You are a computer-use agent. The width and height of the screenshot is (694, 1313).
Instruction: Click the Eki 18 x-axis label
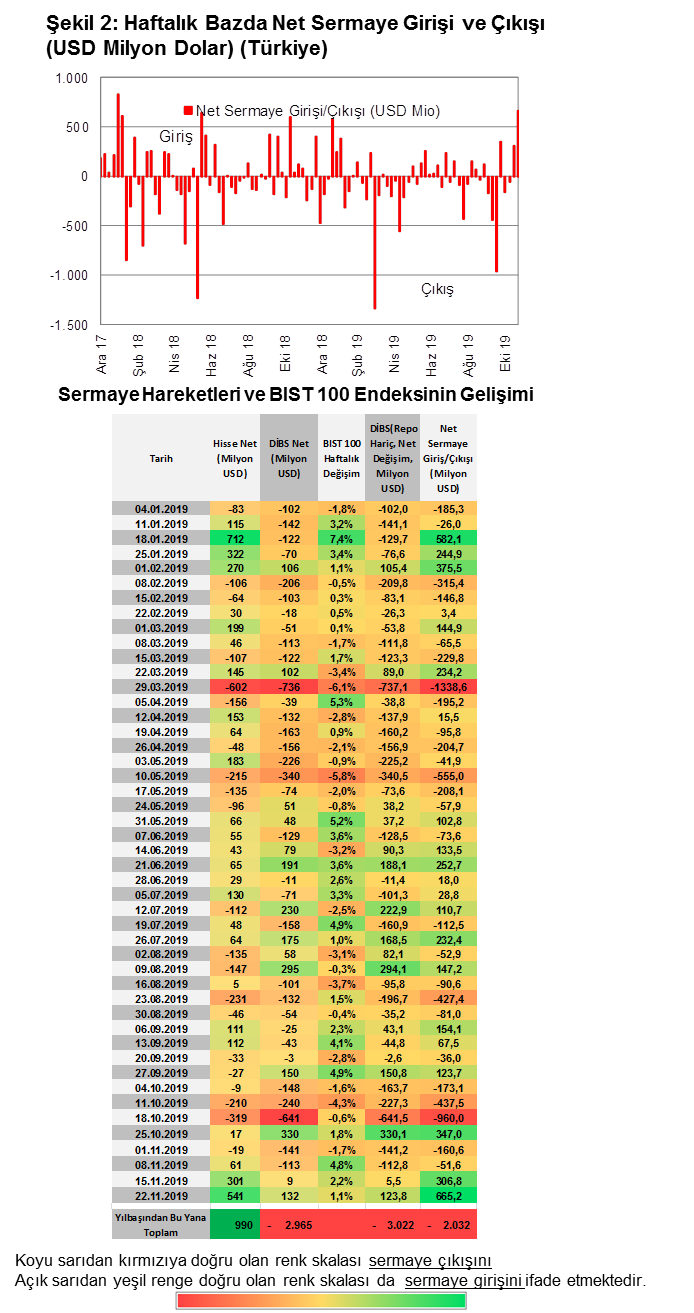pyautogui.click(x=284, y=353)
